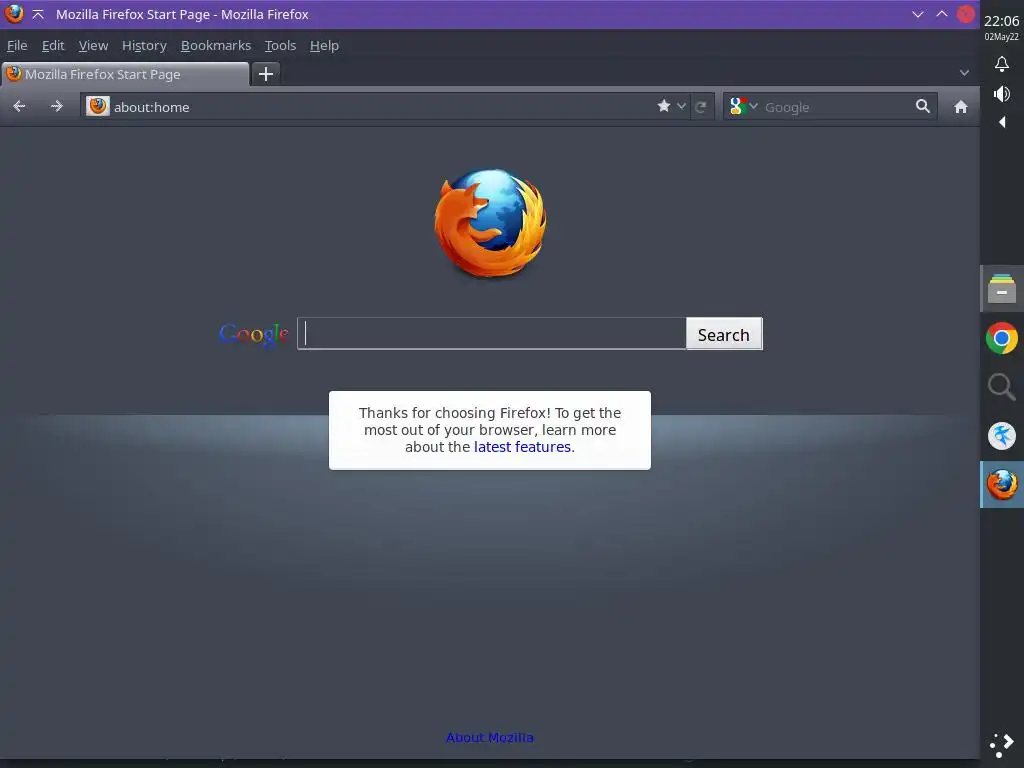
Task: Expand the system tray arrow
Action: click(x=1002, y=122)
